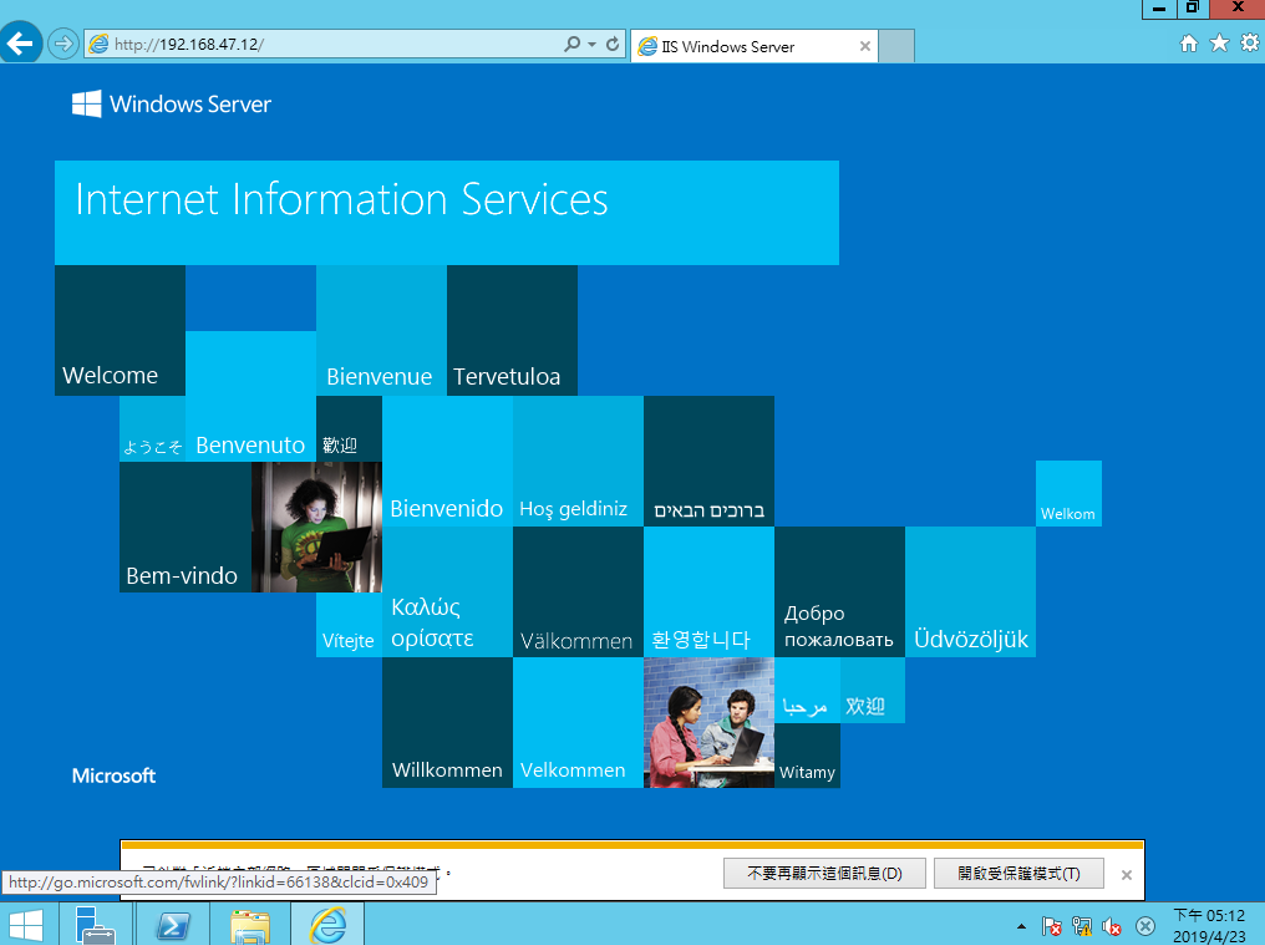Open the Windows Start button
Screen dimensions: 1265x945
[x=26, y=924]
